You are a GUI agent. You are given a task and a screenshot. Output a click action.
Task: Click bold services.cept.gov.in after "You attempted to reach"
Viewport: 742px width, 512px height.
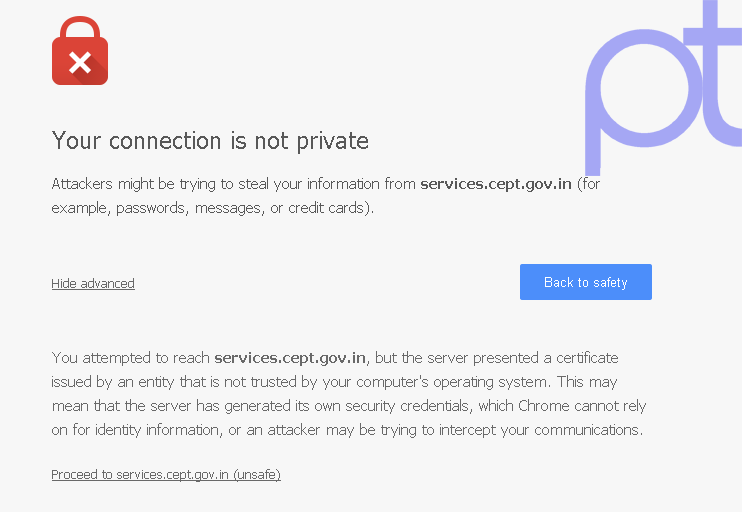click(x=290, y=358)
